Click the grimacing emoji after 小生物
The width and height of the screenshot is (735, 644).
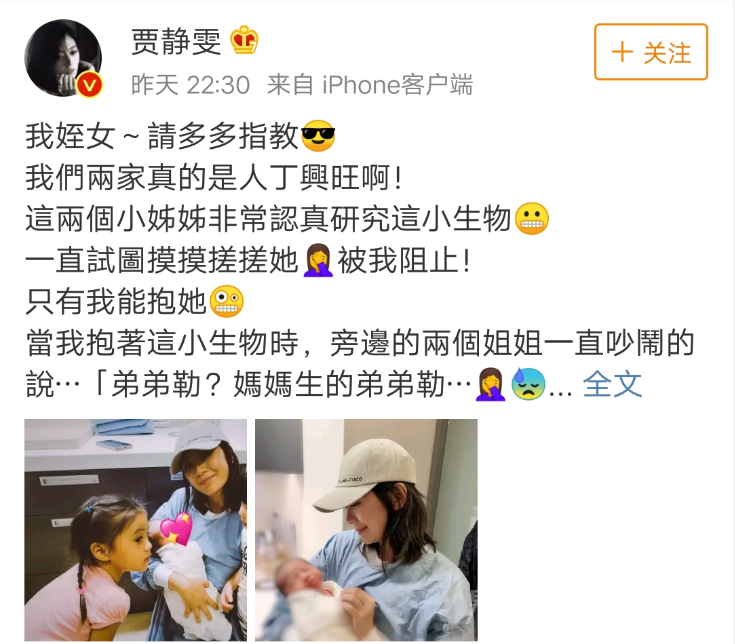click(532, 219)
